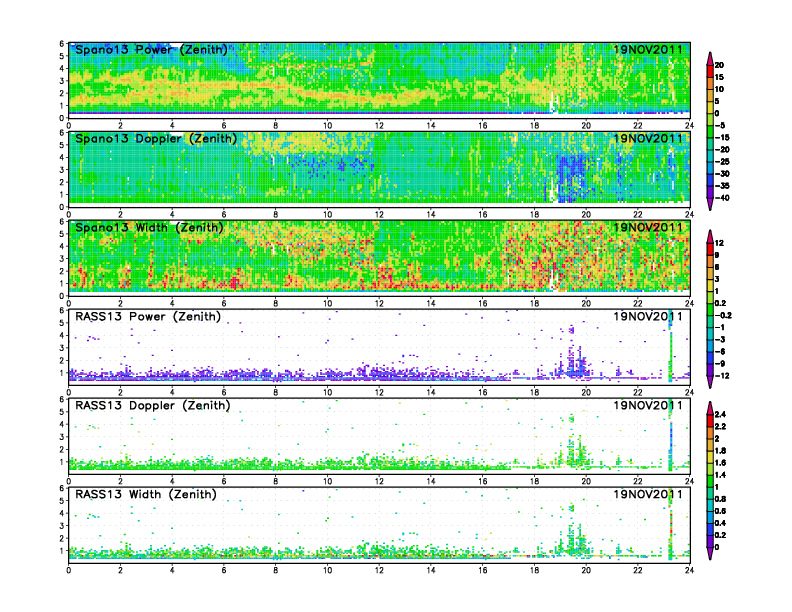Click the colorbar label -30

[x=722, y=174]
